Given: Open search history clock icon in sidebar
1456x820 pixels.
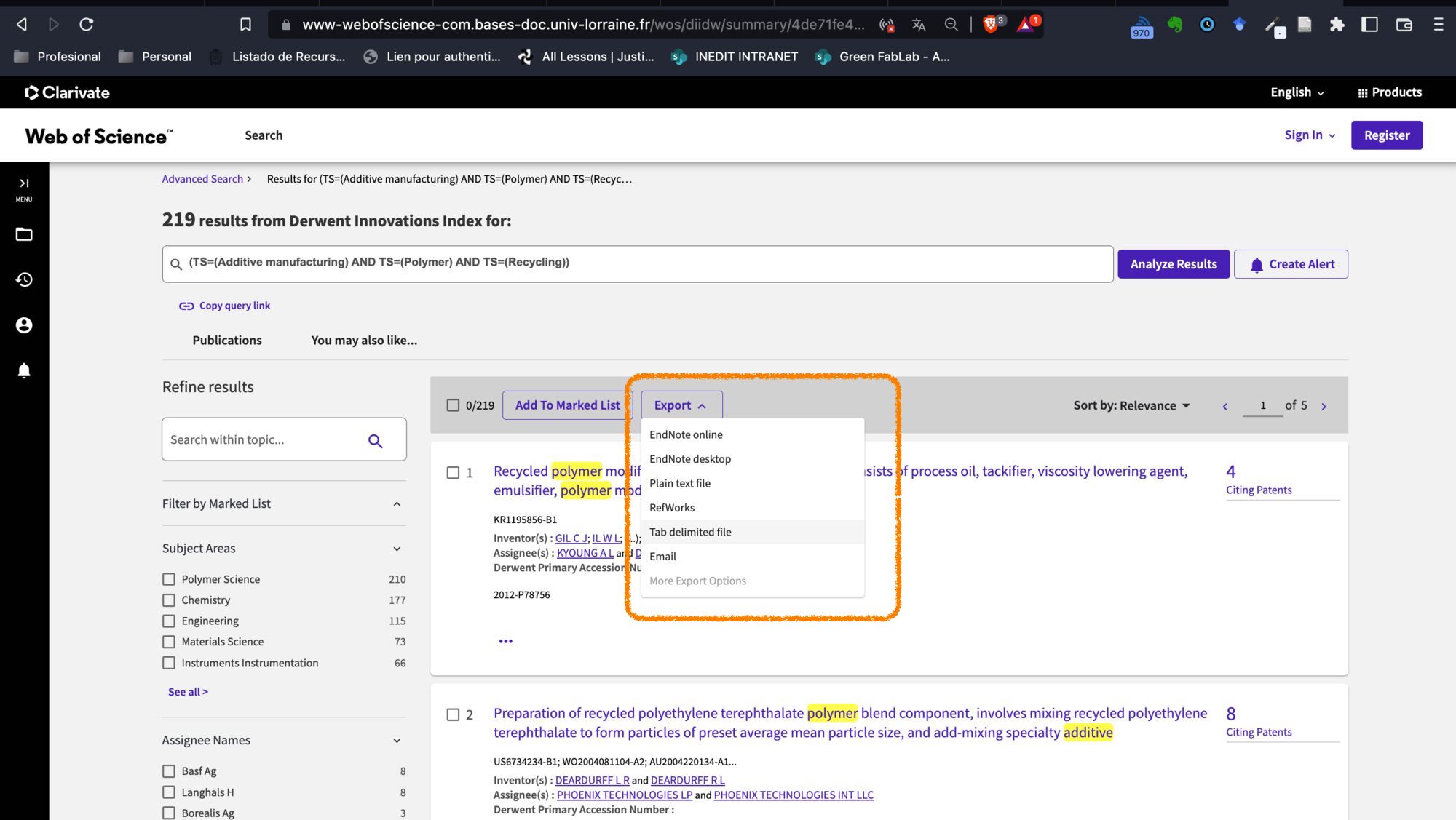Looking at the screenshot, I should click(x=24, y=279).
